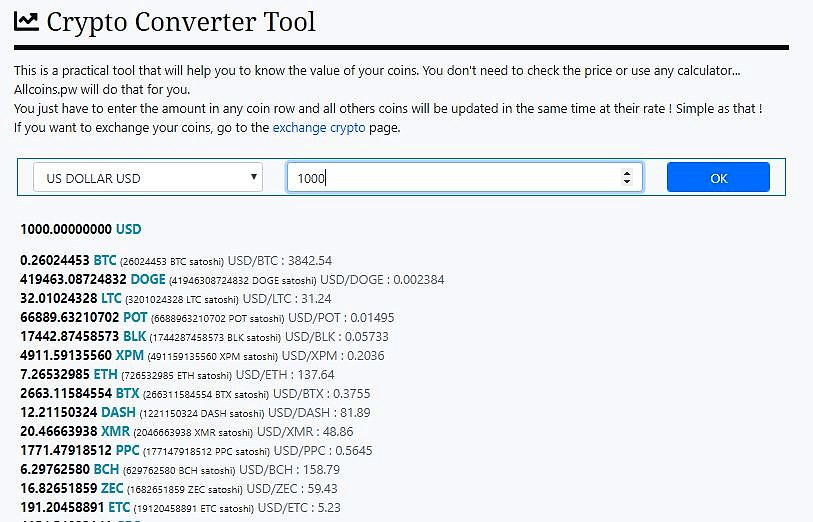Click the 0.26024453 BTC amount

click(55, 260)
